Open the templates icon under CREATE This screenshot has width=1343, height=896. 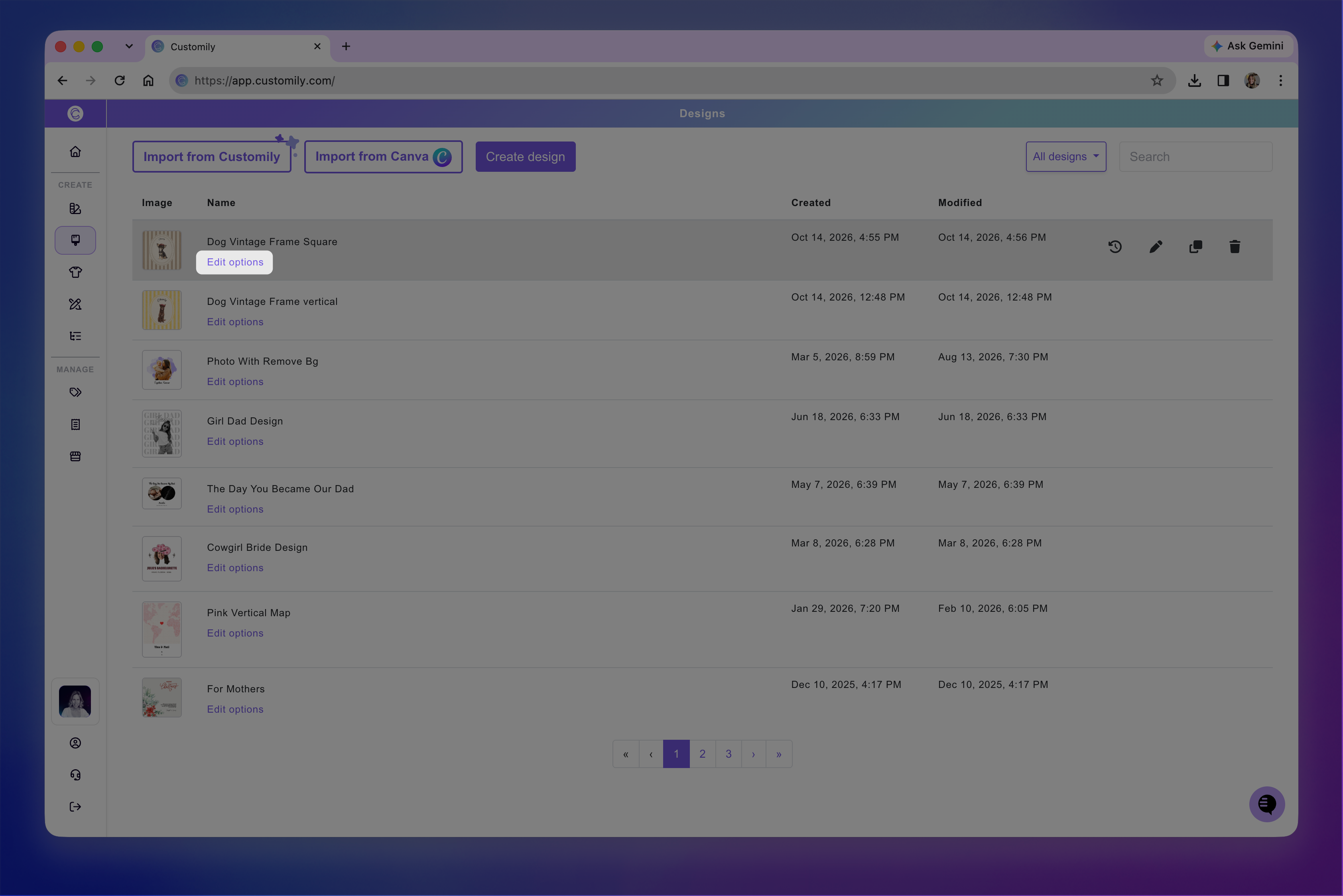pyautogui.click(x=75, y=208)
